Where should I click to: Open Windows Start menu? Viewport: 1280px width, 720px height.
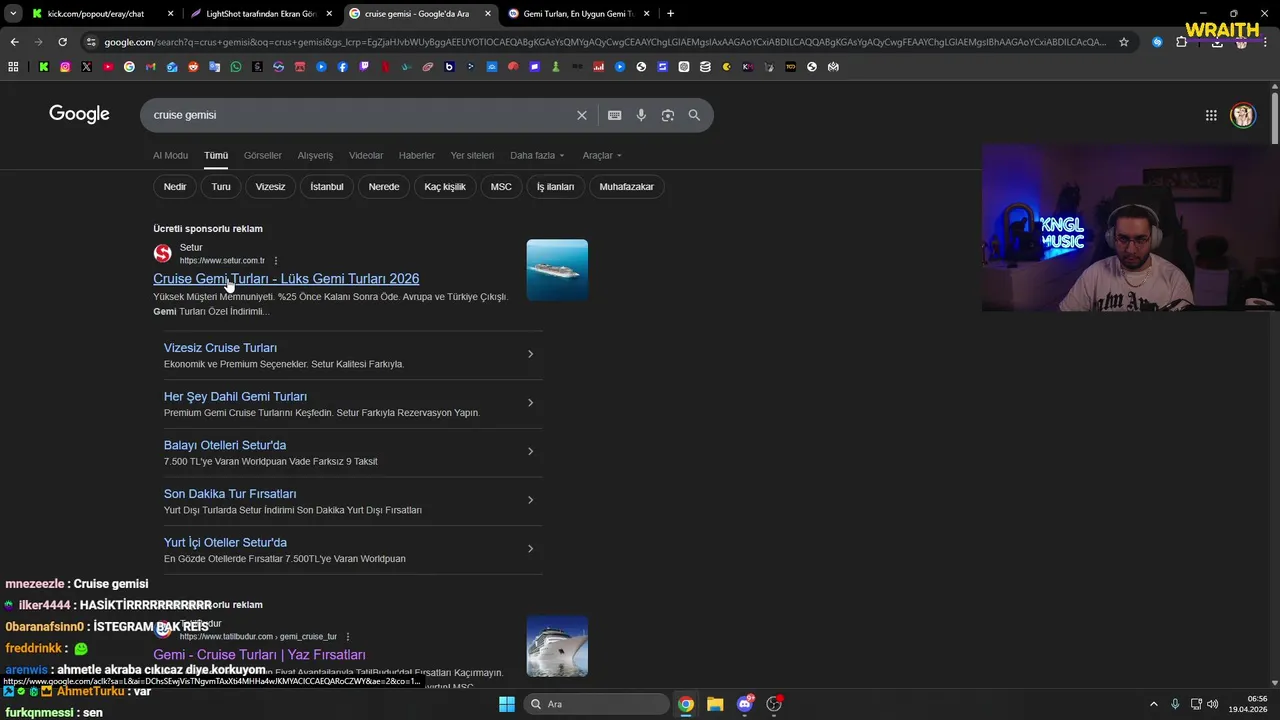pos(507,704)
